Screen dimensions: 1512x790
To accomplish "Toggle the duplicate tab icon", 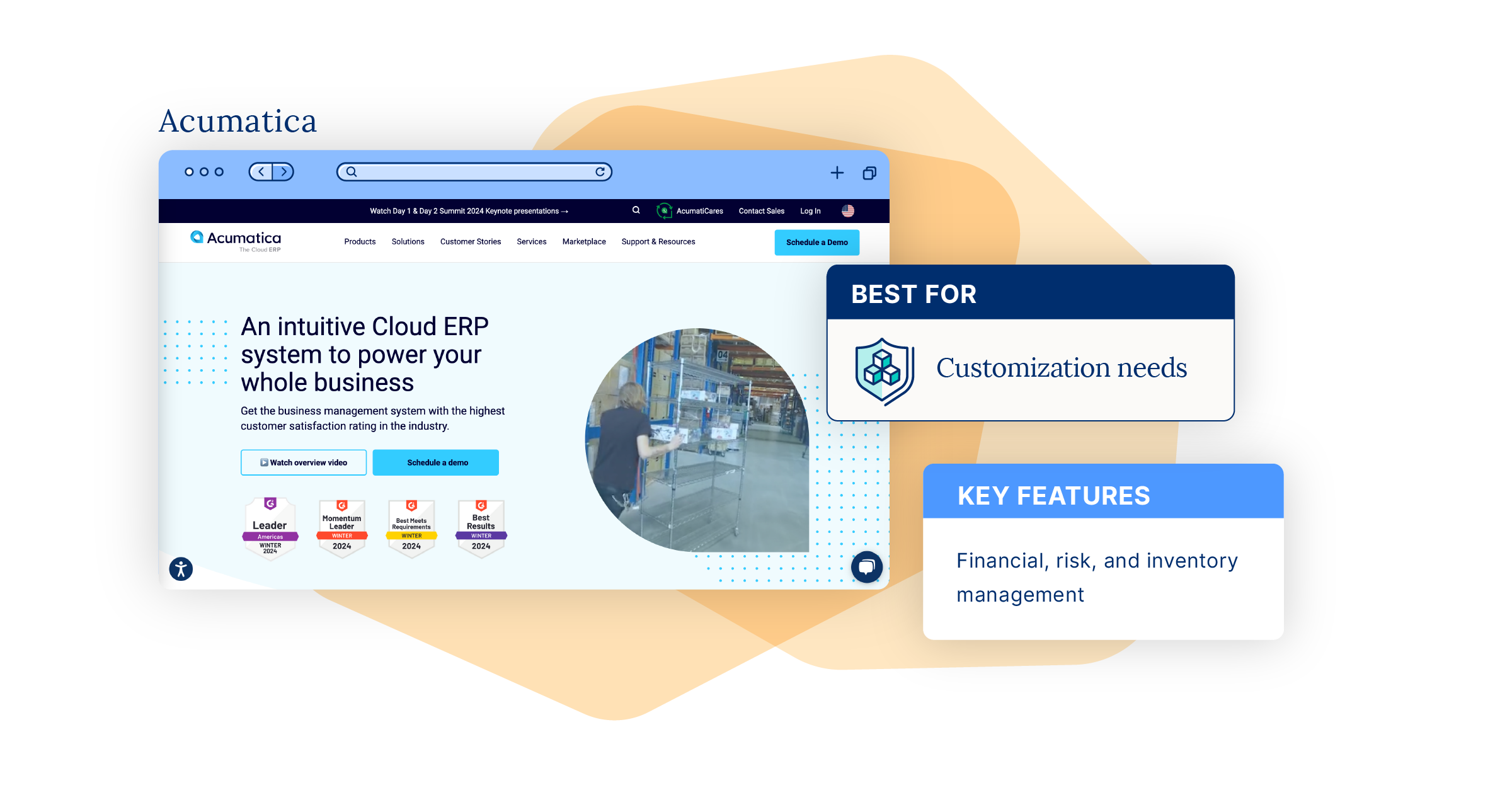I will coord(868,172).
